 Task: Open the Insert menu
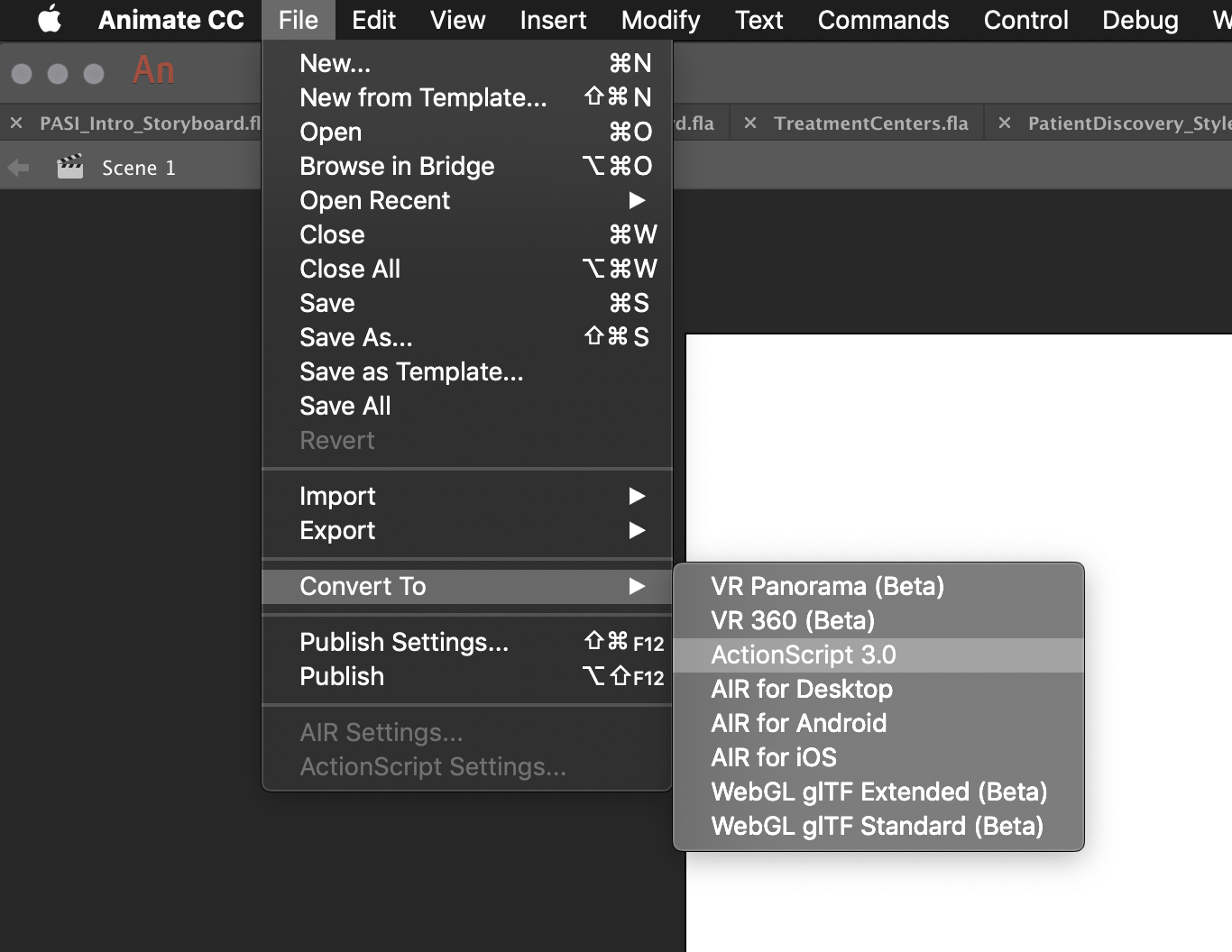553,20
